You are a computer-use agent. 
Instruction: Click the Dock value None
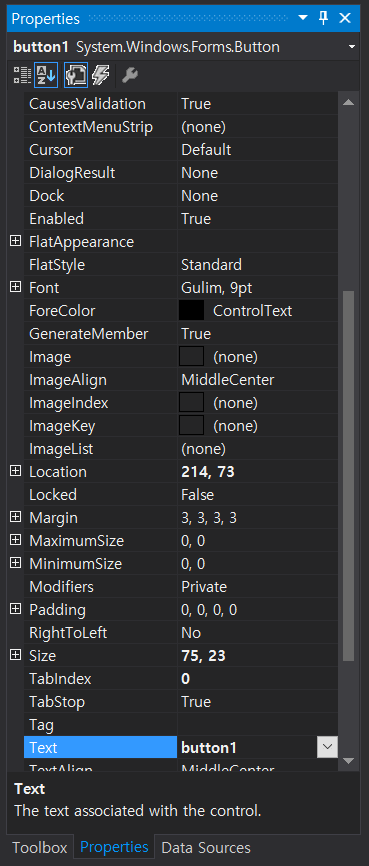(x=199, y=196)
